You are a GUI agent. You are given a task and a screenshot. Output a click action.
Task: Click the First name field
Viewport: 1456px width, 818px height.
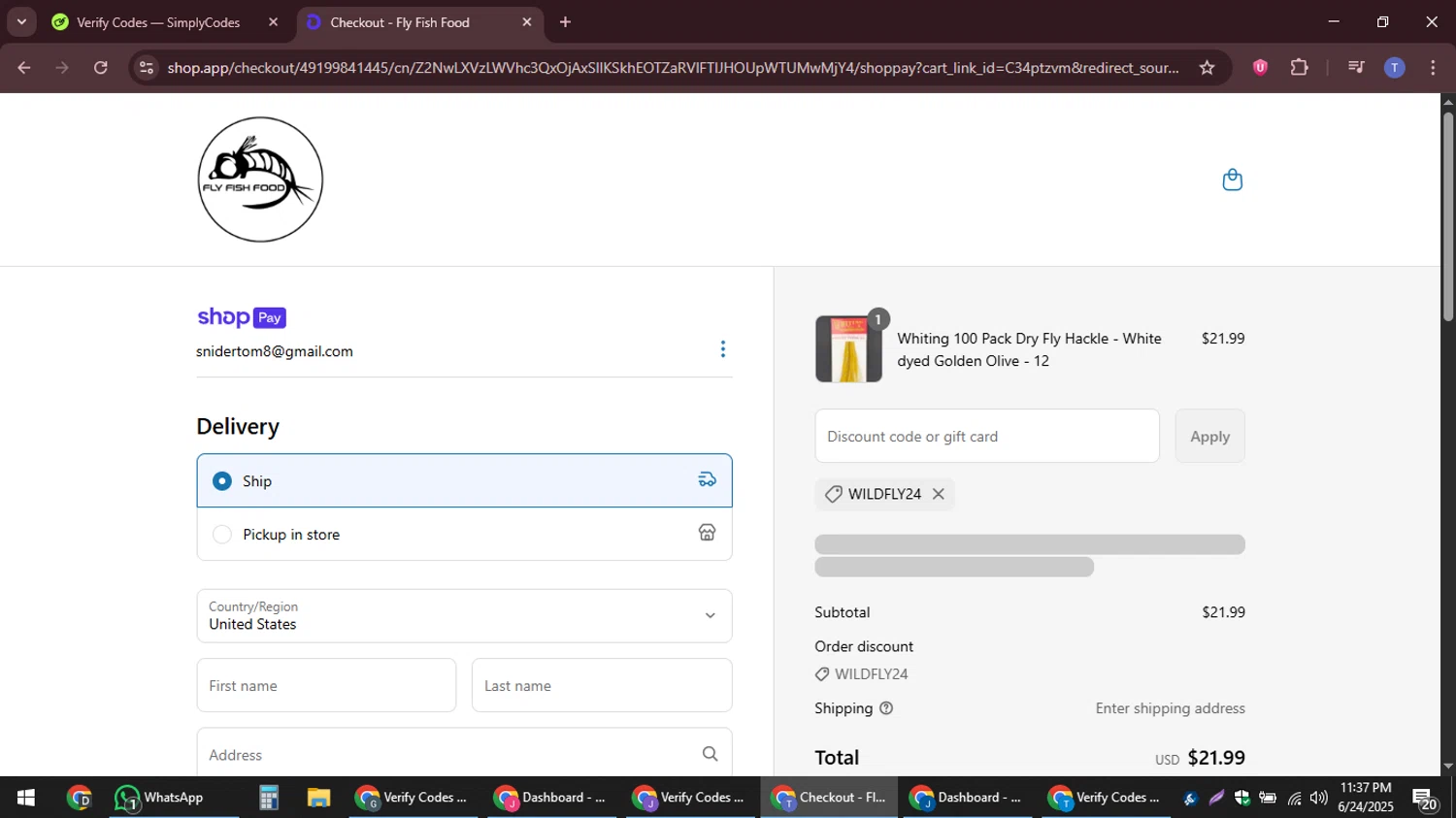[x=326, y=685]
